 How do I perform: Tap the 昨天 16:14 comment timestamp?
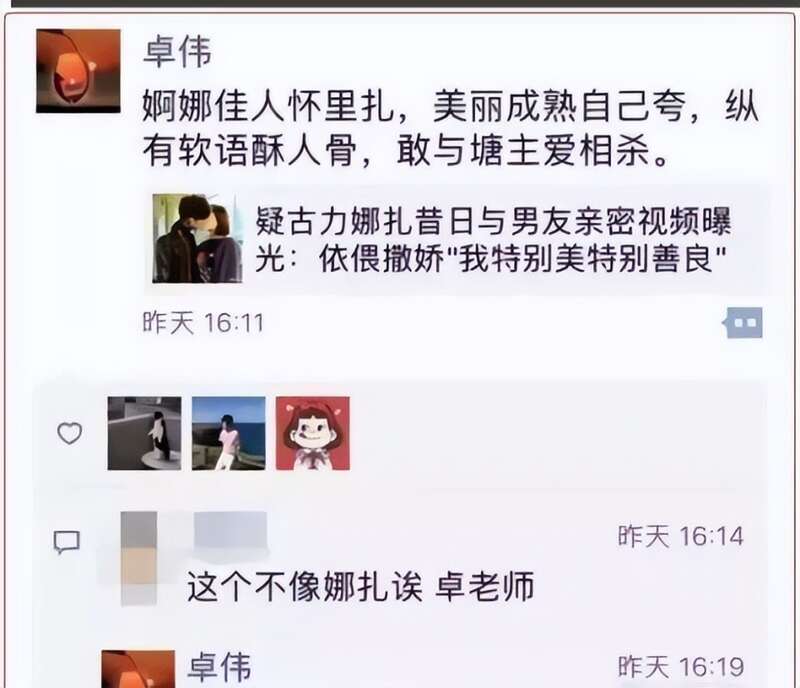click(x=681, y=536)
